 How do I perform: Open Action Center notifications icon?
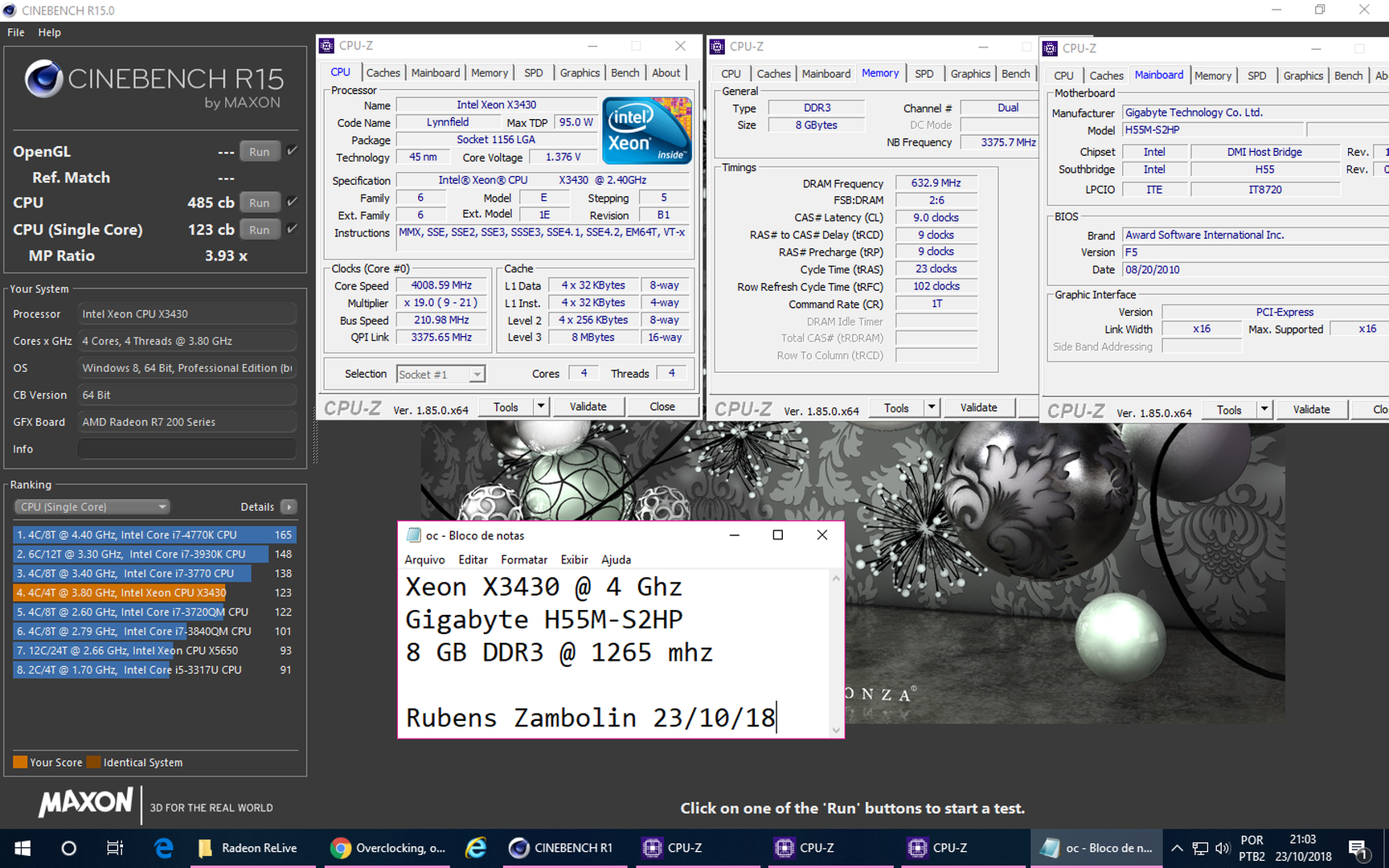1358,848
